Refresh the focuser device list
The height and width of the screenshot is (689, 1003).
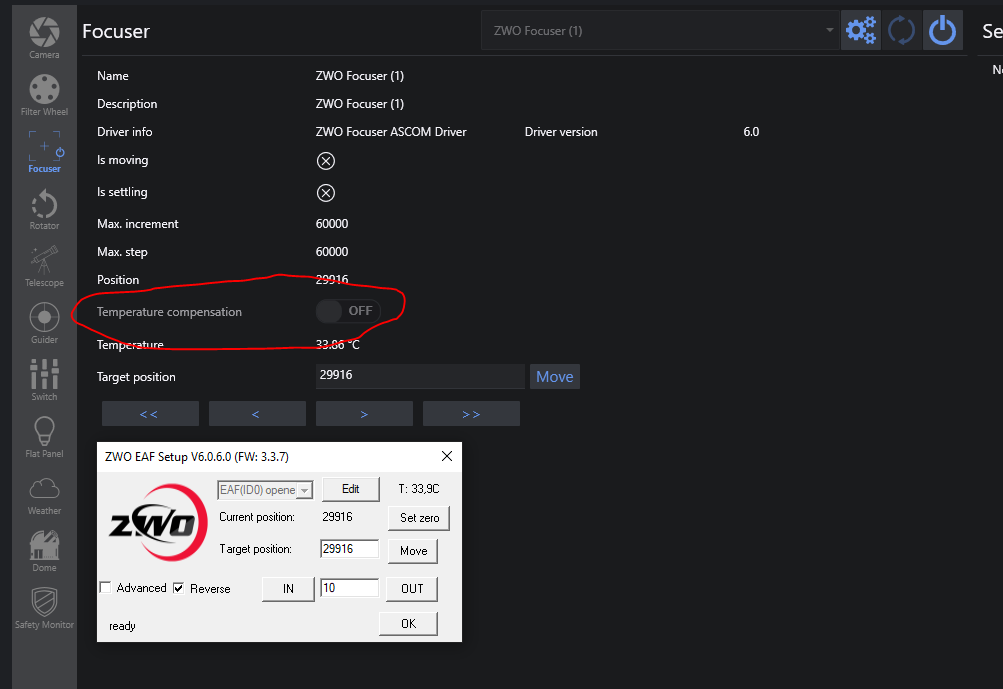tap(901, 30)
